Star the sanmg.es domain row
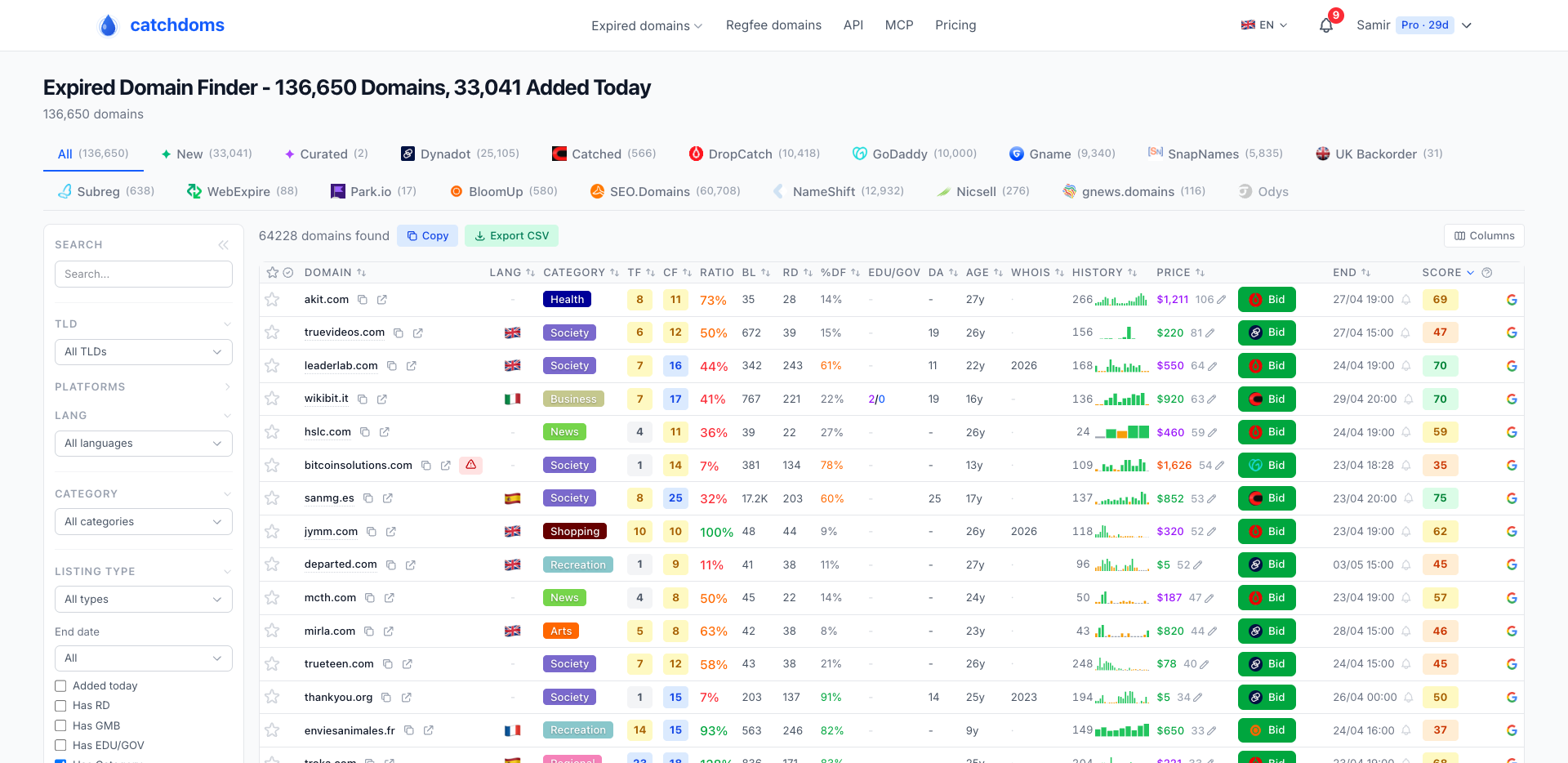 272,498
